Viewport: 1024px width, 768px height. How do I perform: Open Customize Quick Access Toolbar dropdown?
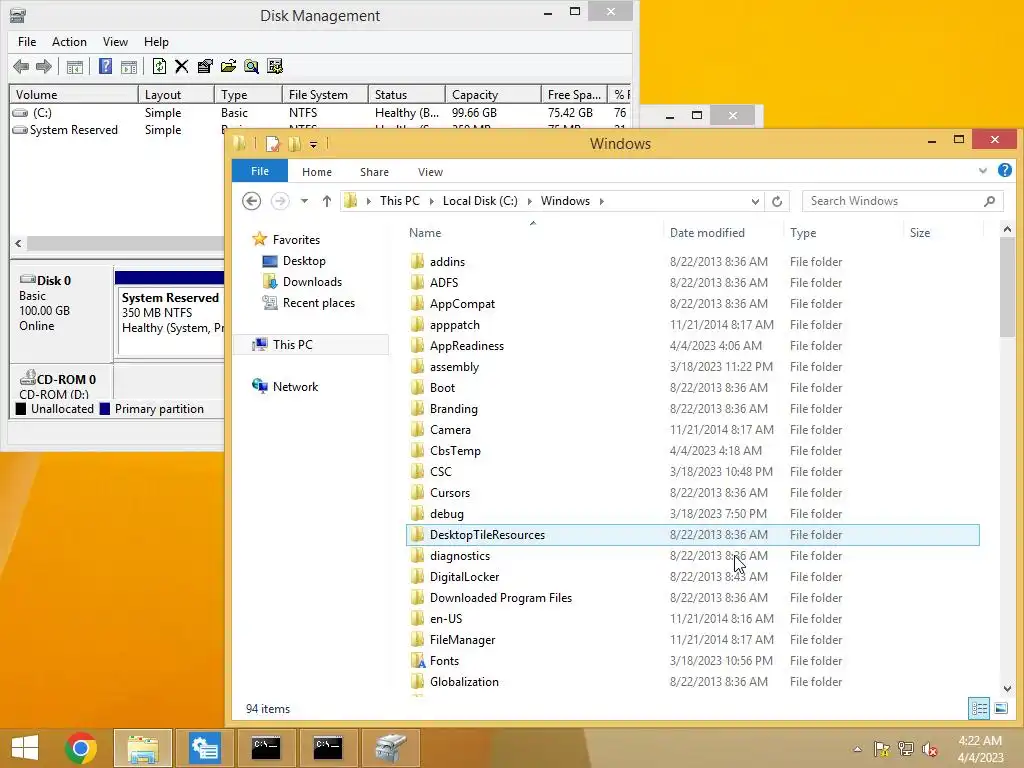pos(313,144)
